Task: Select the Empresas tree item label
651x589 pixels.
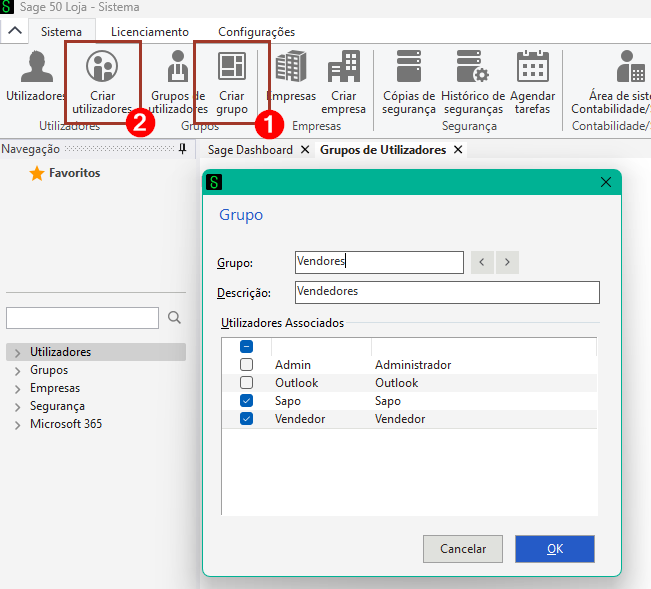Action: (55, 388)
